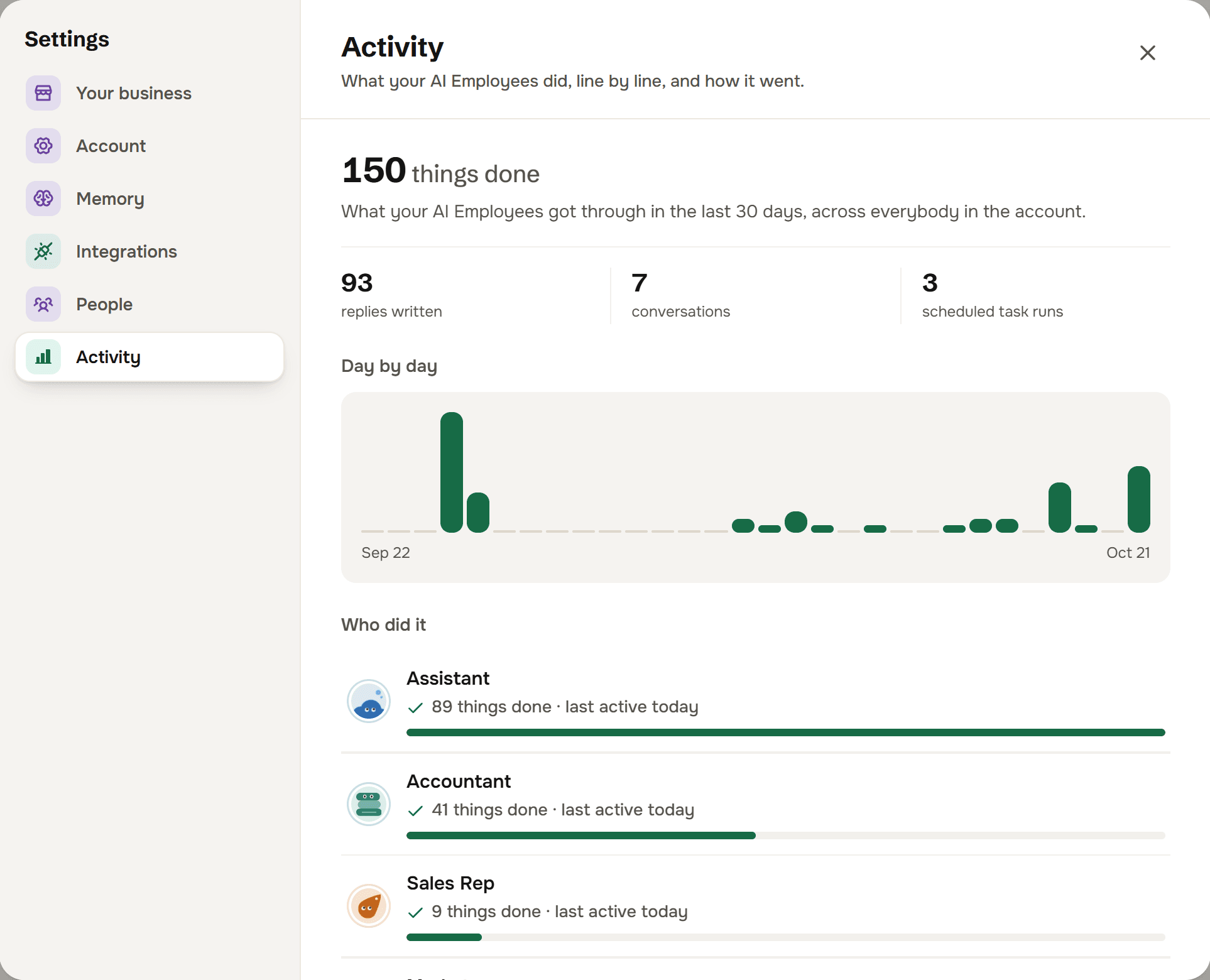Click the '3 scheduled task runs' stat

click(992, 295)
